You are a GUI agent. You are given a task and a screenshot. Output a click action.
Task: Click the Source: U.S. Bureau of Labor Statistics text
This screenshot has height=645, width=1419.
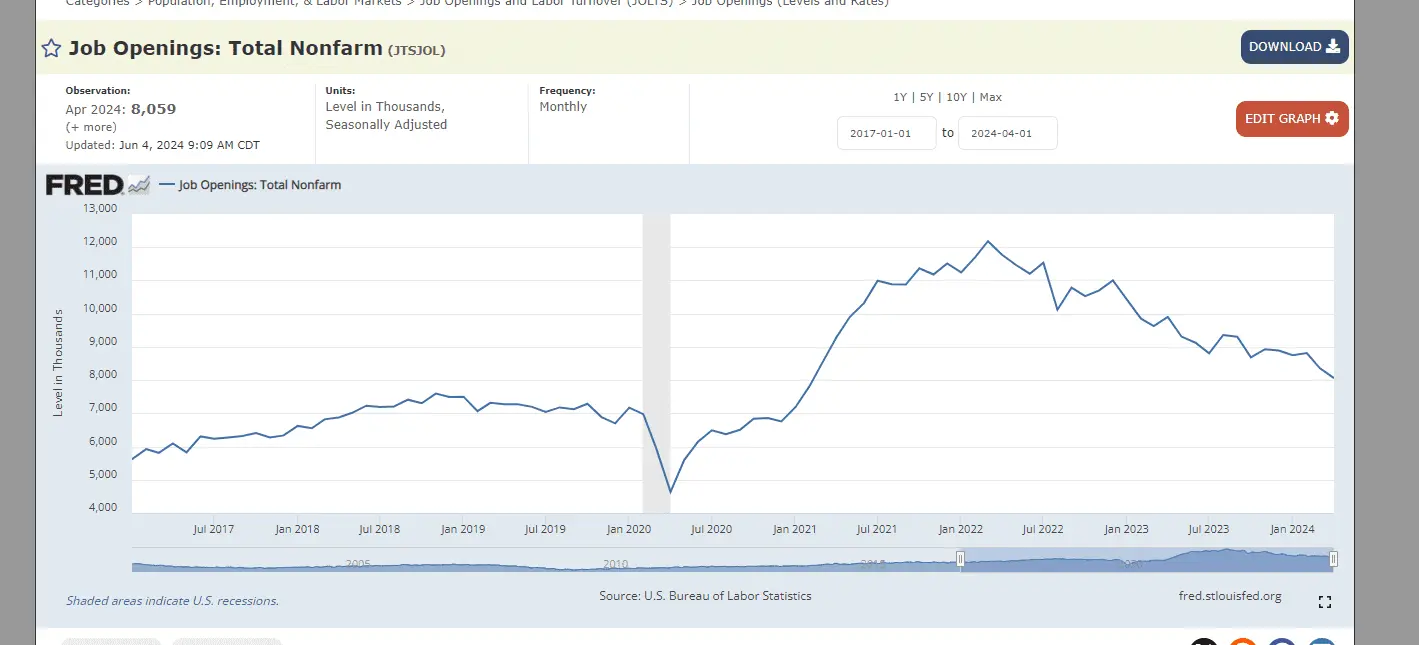click(705, 596)
